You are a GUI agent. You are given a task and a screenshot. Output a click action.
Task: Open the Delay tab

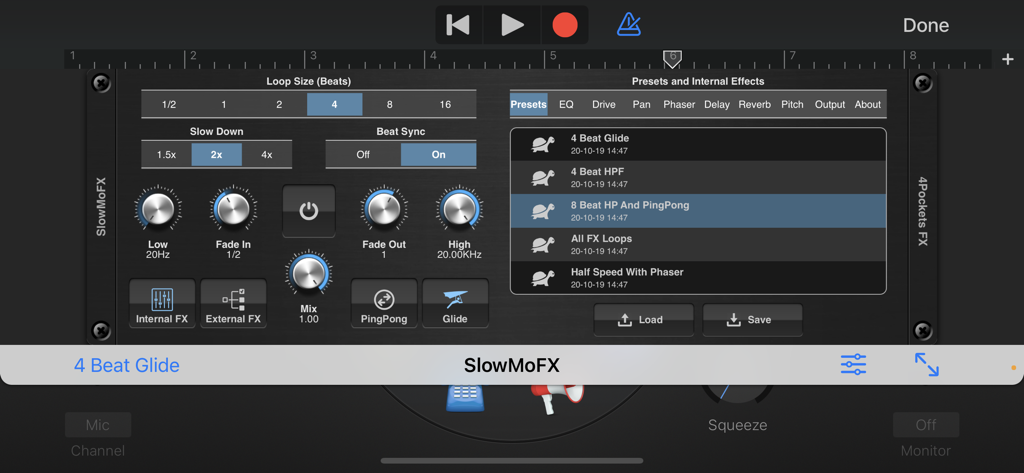[x=716, y=105]
